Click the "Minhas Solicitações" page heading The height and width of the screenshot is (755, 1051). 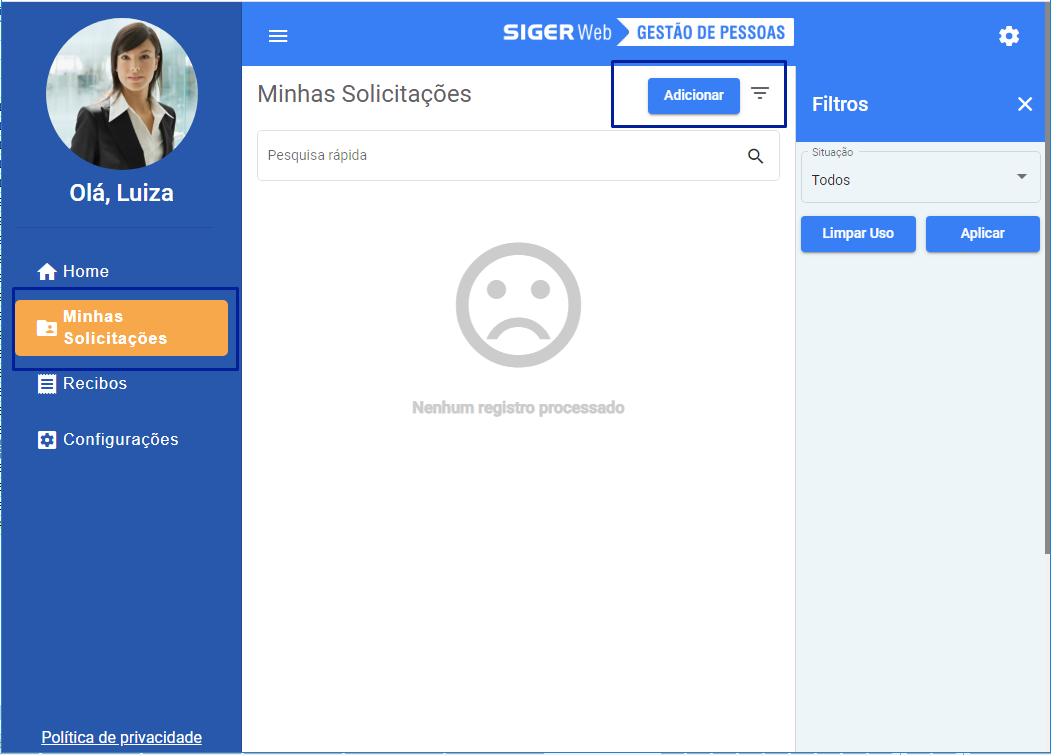tap(364, 95)
